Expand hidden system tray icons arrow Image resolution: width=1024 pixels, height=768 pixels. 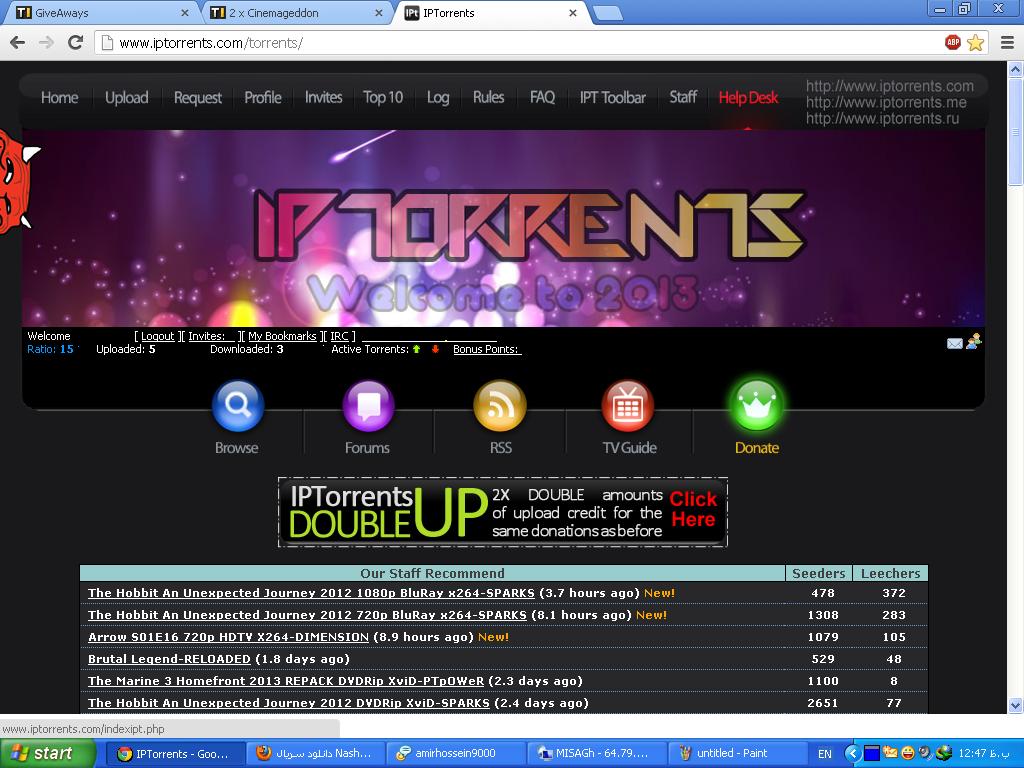pos(852,754)
